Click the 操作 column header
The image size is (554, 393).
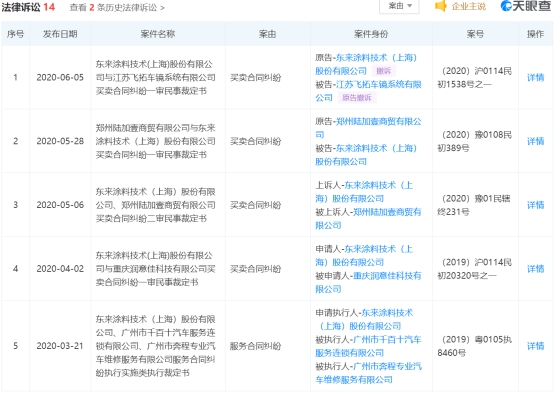[535, 34]
